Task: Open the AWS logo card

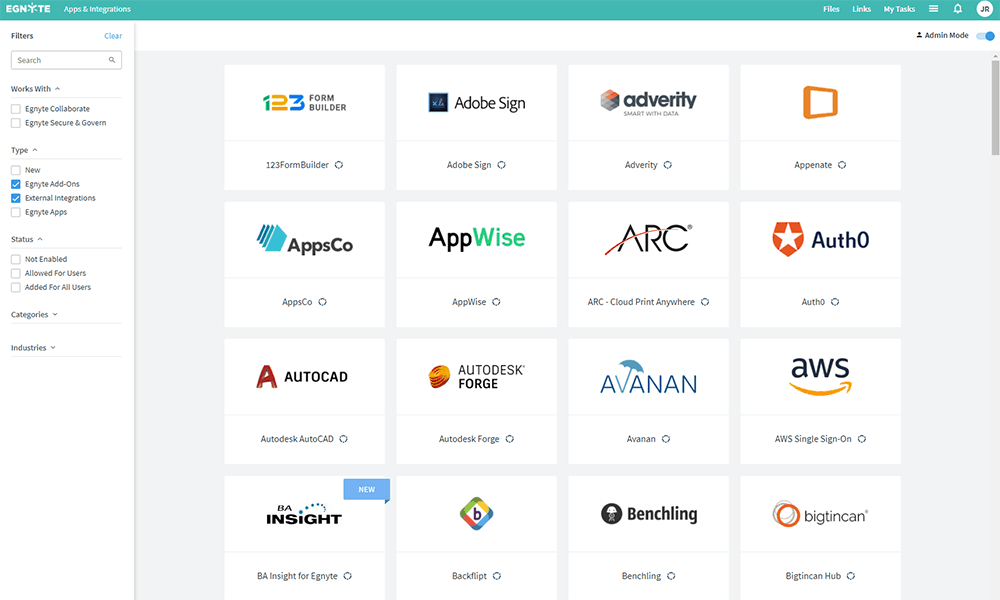Action: pos(821,377)
